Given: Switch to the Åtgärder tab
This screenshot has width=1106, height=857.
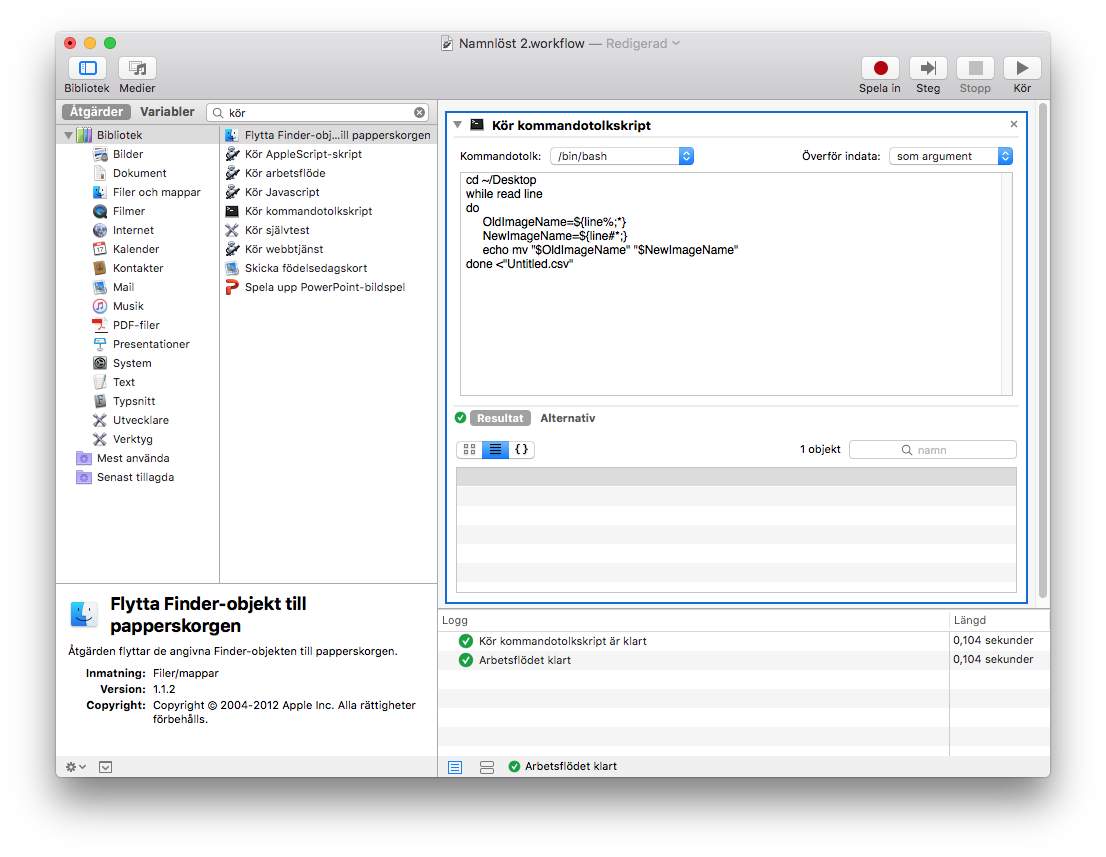Looking at the screenshot, I should pos(97,111).
